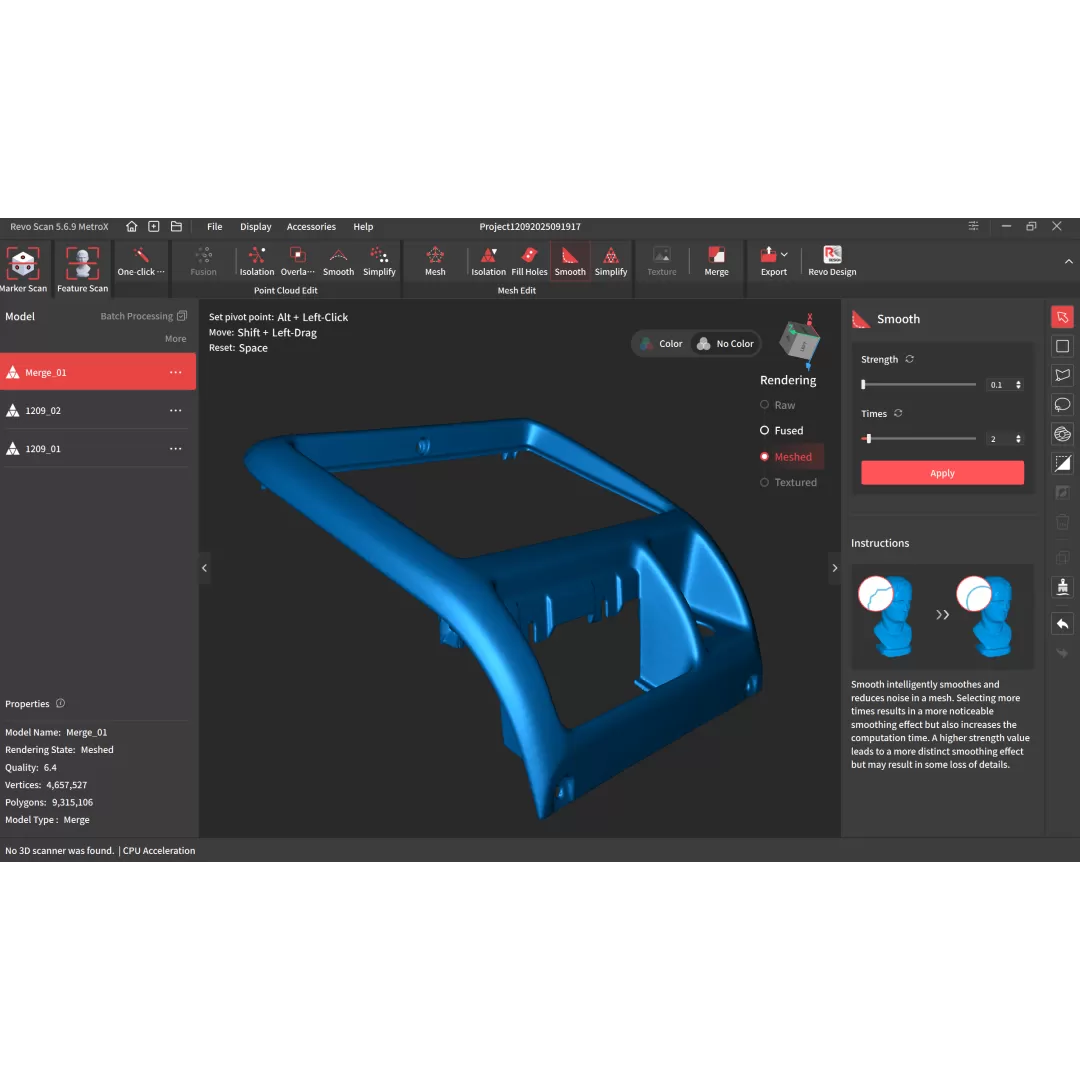The height and width of the screenshot is (1080, 1080).
Task: Select the Fused rendering option
Action: pyautogui.click(x=788, y=431)
